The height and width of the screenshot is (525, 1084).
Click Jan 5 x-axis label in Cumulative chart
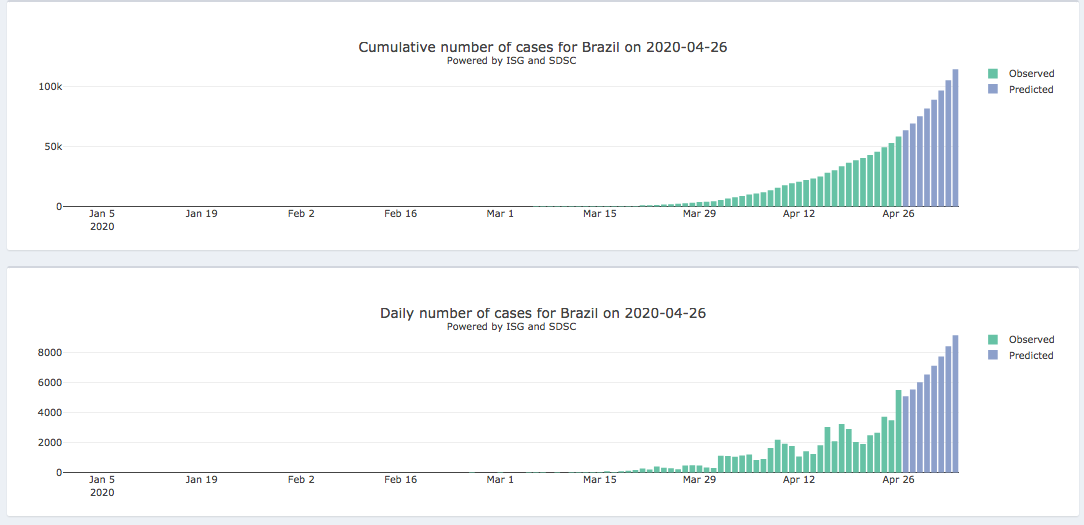click(102, 214)
